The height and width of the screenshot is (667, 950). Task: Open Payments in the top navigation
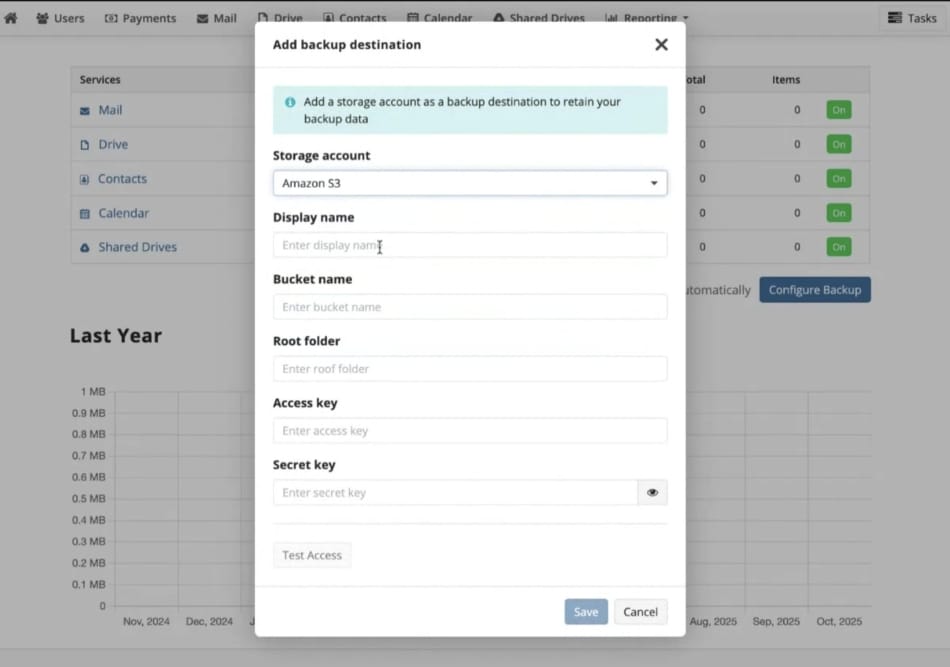[x=140, y=18]
